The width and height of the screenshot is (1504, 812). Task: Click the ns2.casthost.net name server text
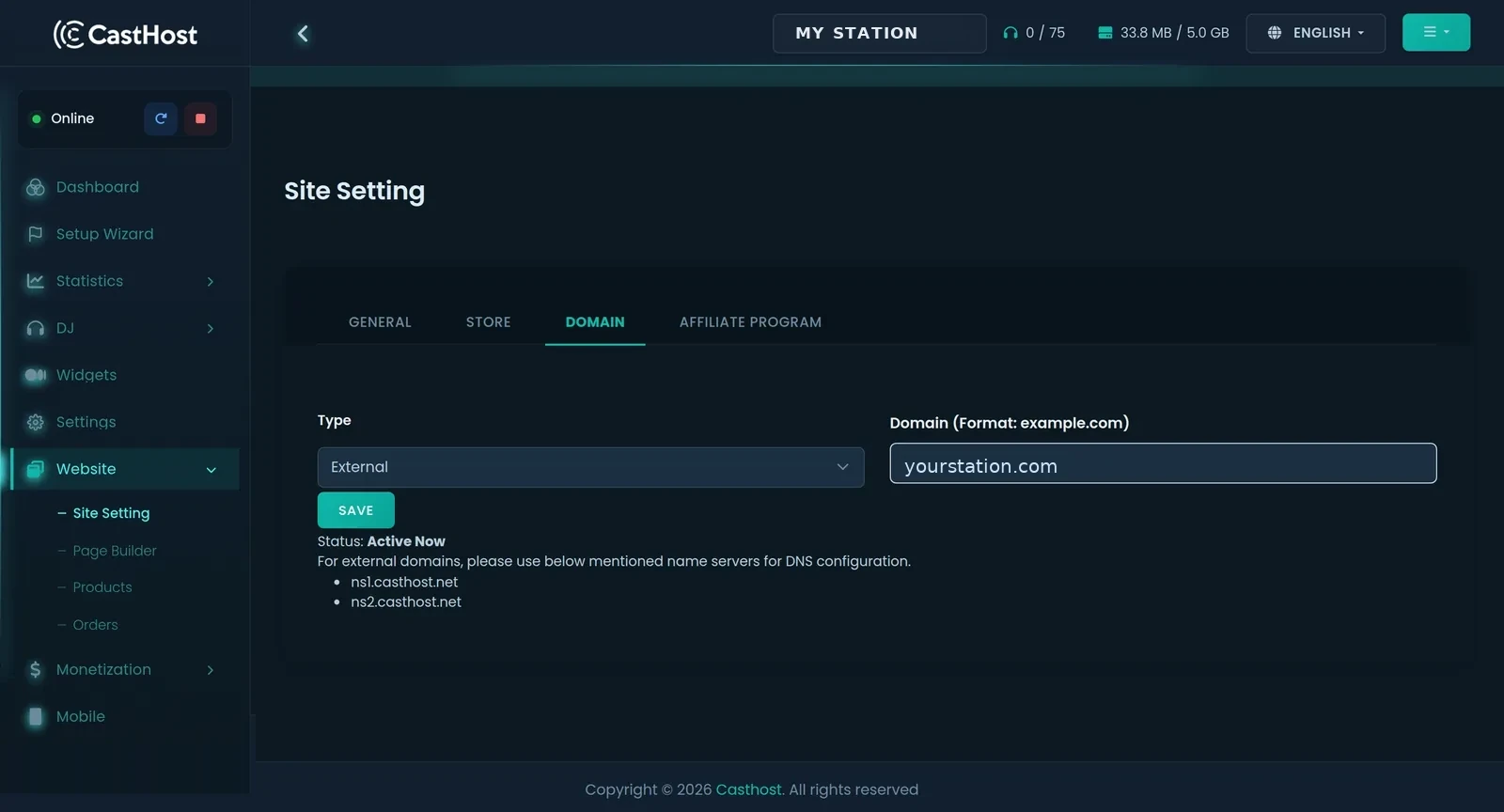pyautogui.click(x=406, y=601)
